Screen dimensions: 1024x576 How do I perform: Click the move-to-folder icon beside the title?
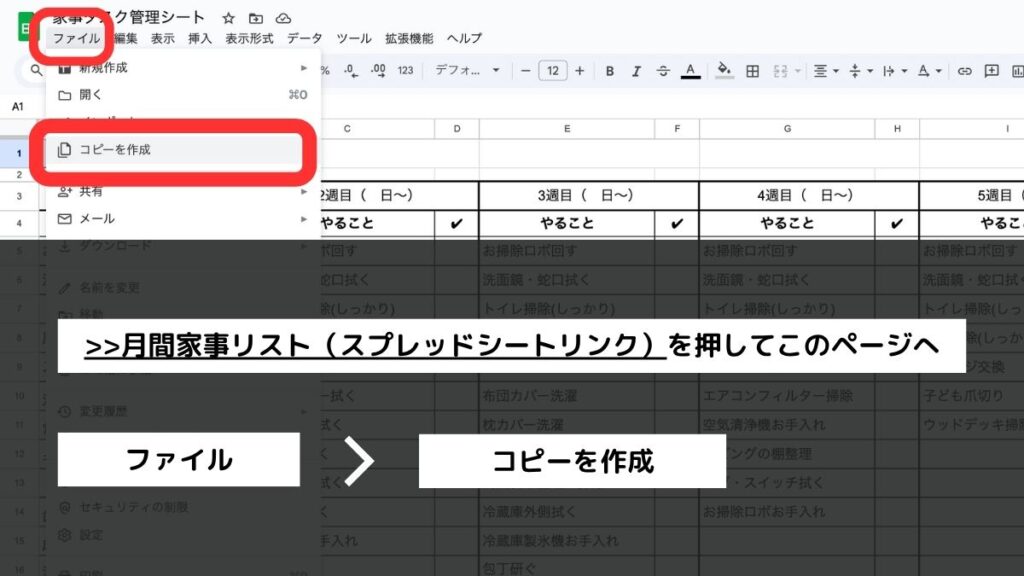256,18
